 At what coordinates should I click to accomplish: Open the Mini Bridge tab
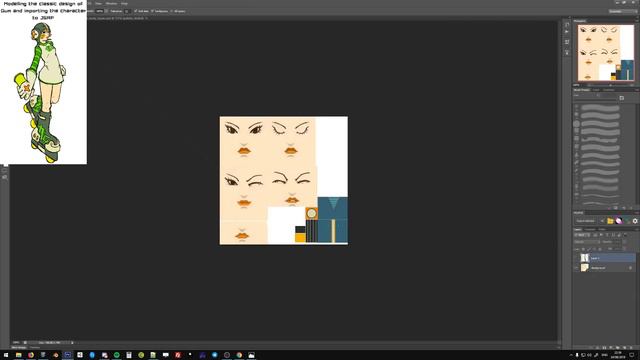(19, 347)
